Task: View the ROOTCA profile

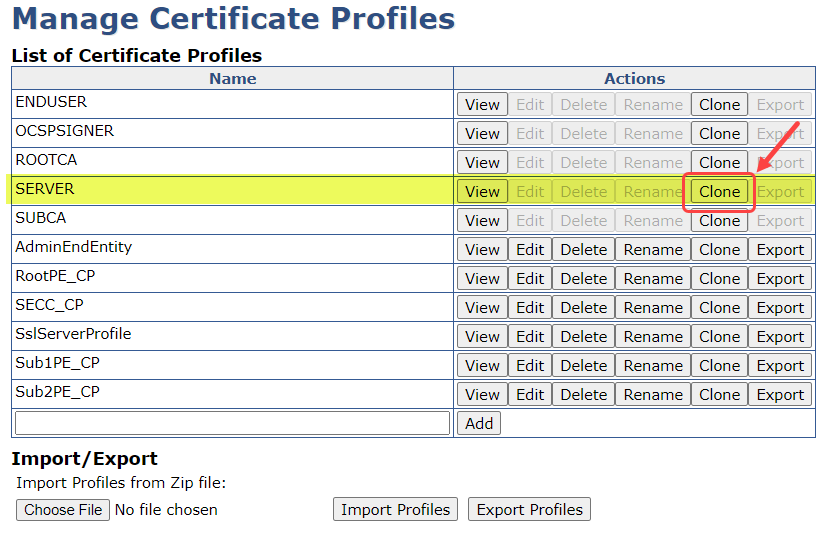Action: coord(482,163)
